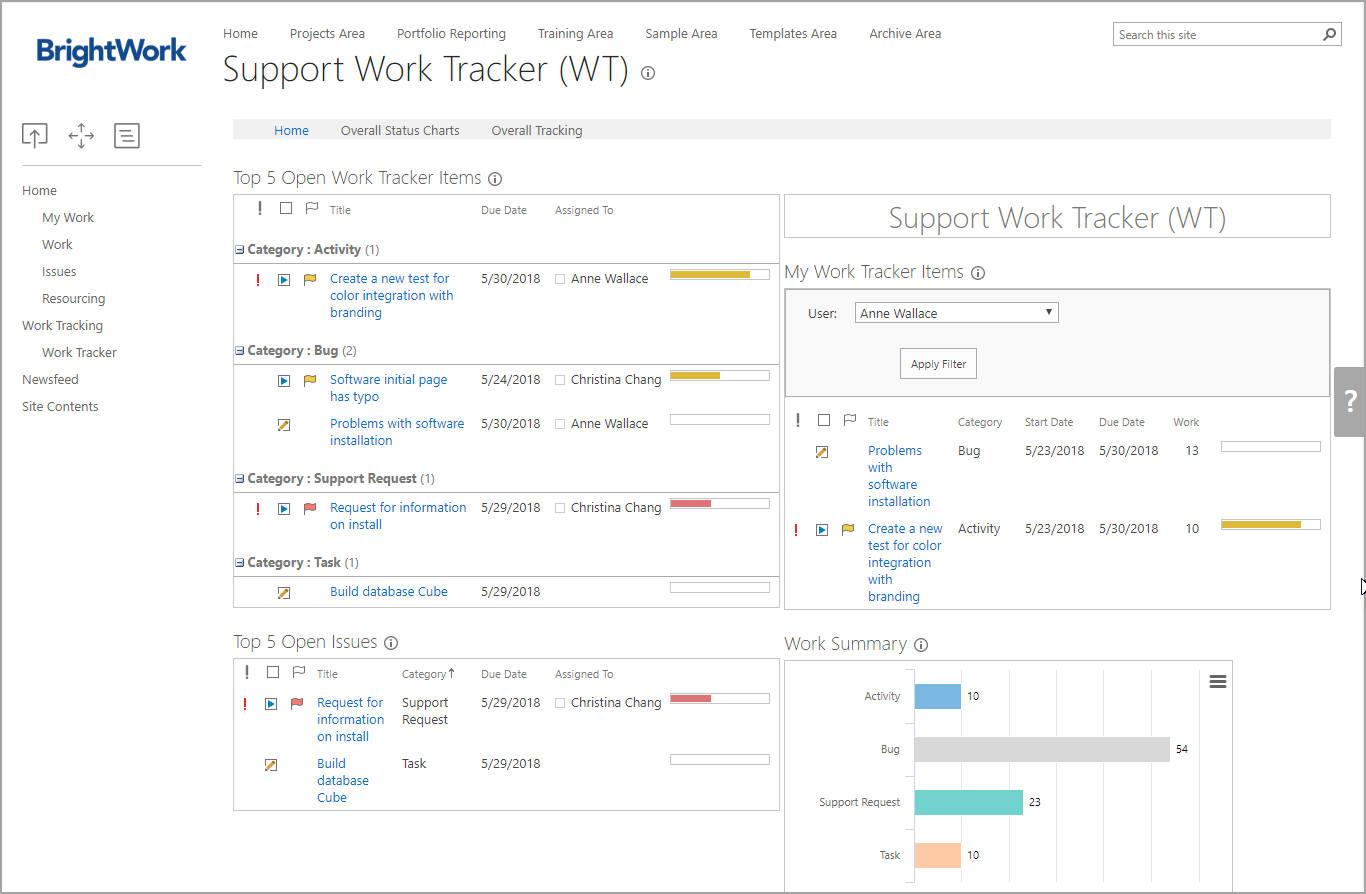This screenshot has height=894, width=1366.
Task: Sort My Work Tracker Items by Start Date
Action: 1049,422
